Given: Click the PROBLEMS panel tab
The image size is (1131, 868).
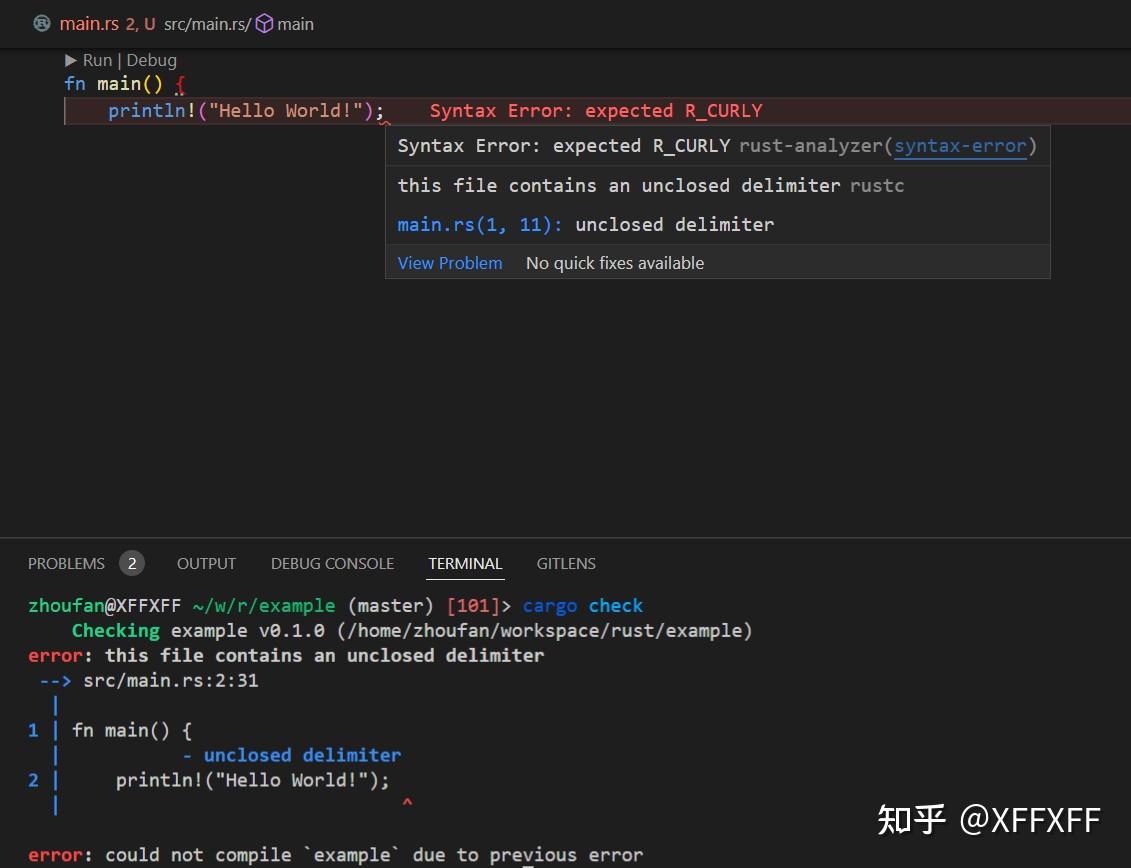Looking at the screenshot, I should tap(66, 563).
